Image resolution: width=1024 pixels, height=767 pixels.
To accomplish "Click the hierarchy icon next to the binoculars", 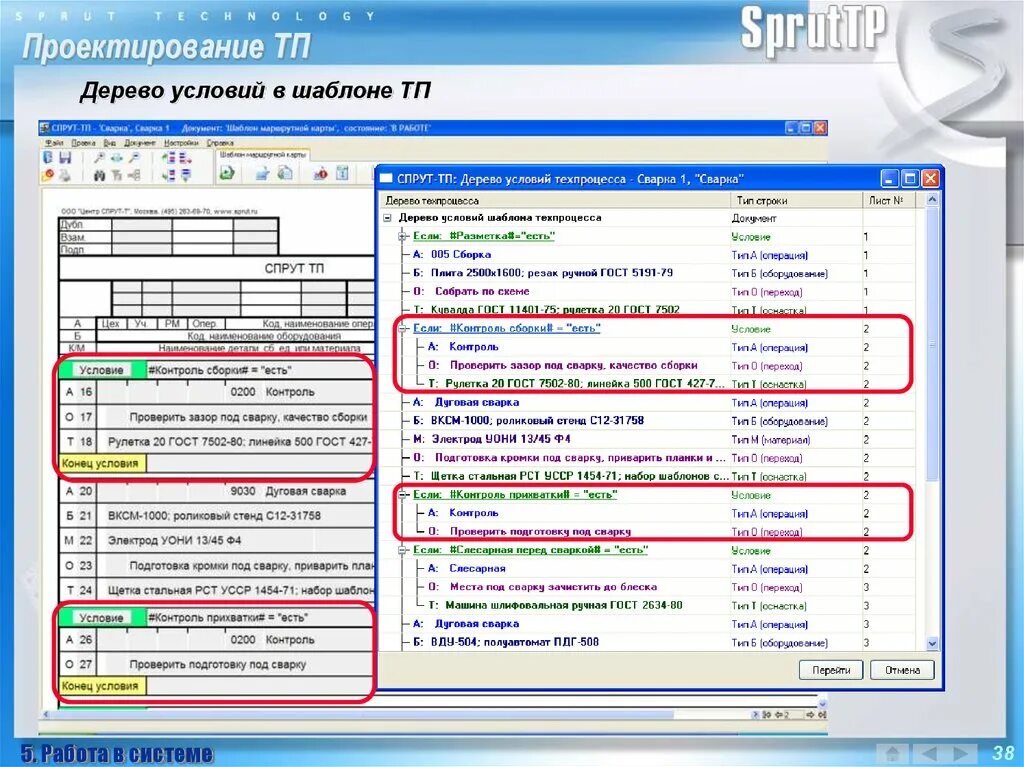I will pos(117,175).
